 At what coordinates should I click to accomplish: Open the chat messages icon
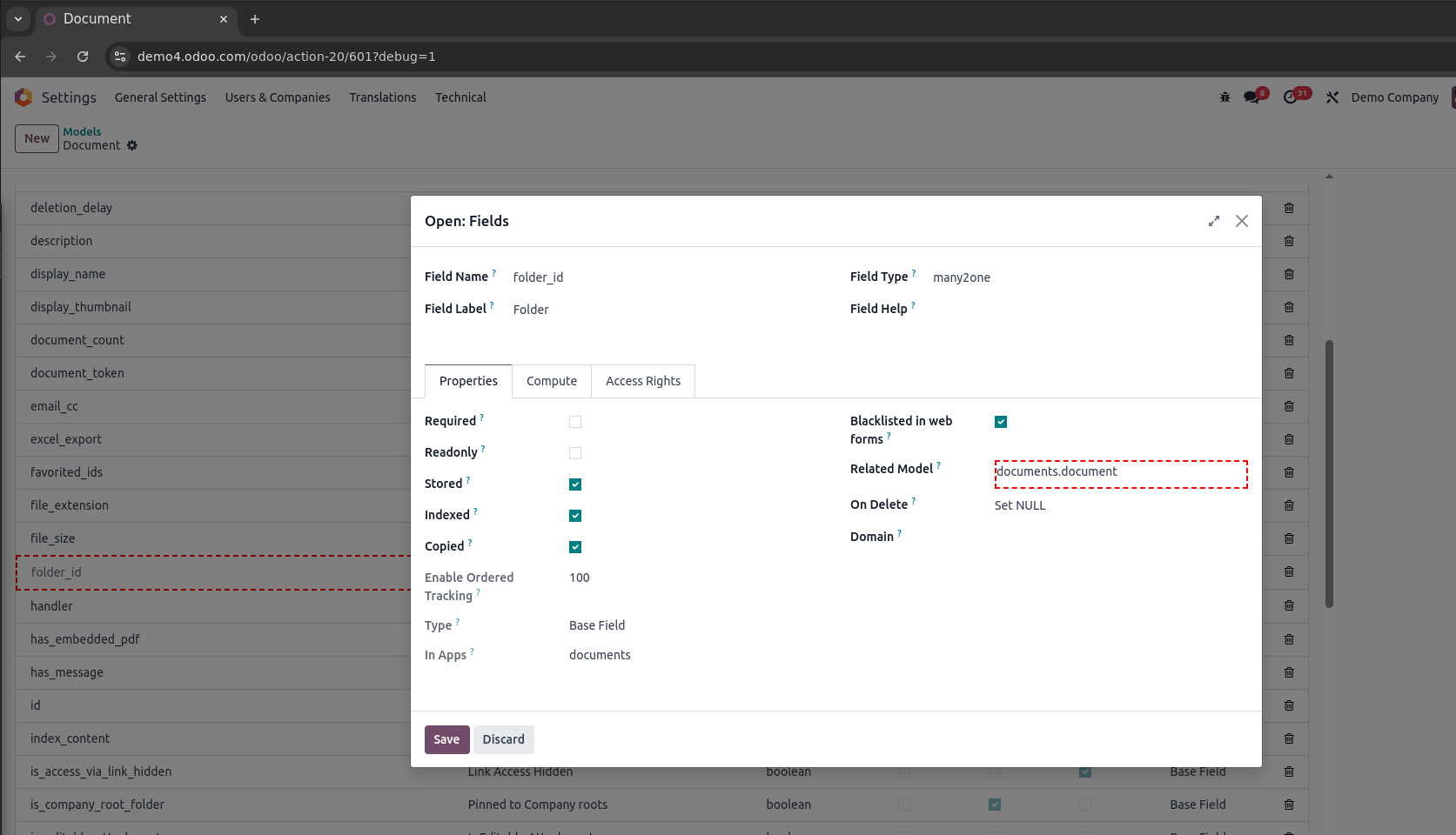1252,97
